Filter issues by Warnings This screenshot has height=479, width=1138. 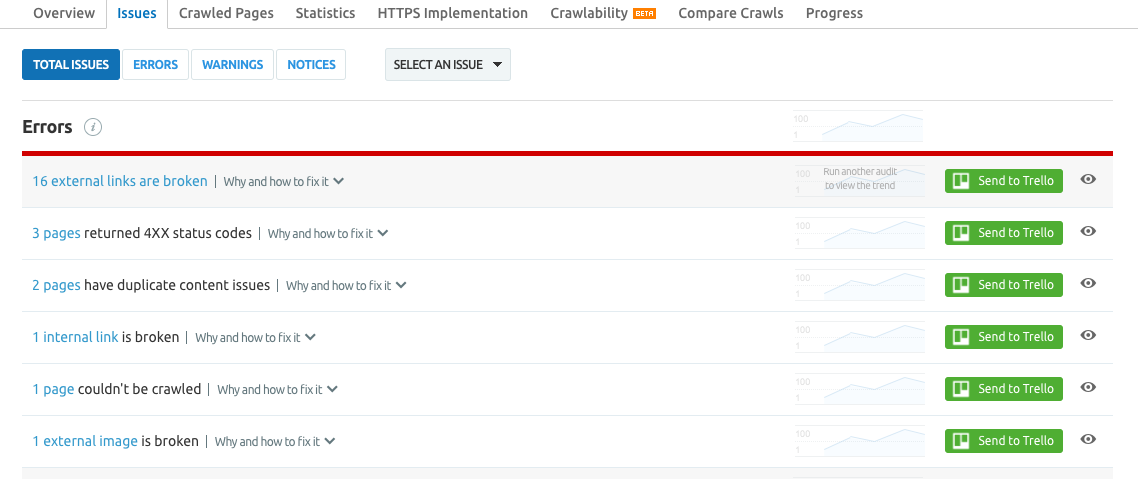[x=232, y=65]
